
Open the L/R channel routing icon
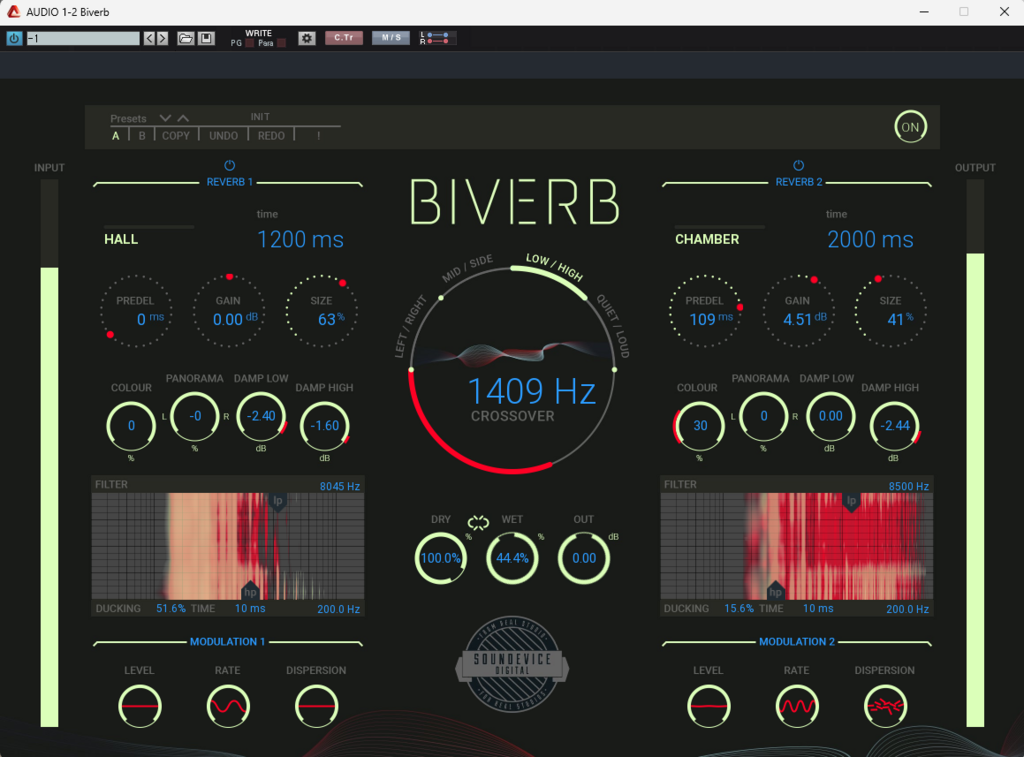[437, 39]
